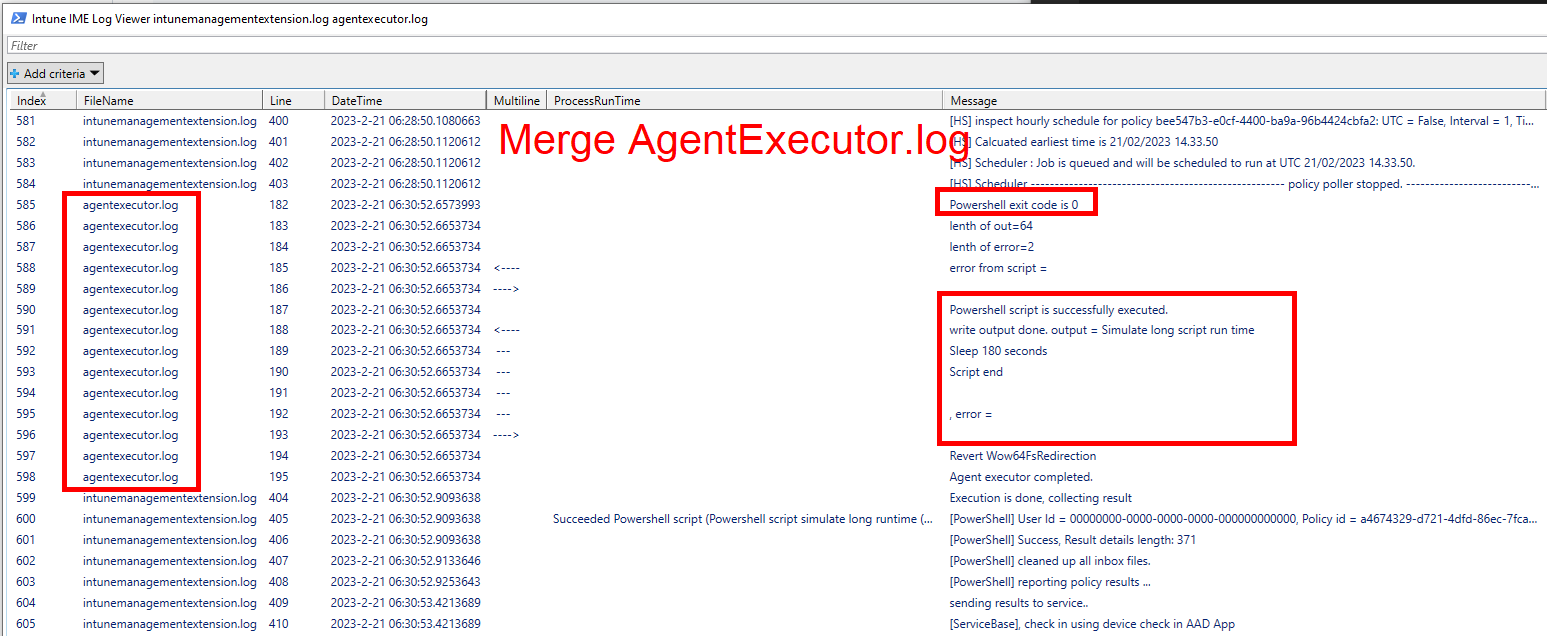Select '[HS] Scheduler : Job is queued' message
The image size is (1547, 636).
pos(1182,163)
